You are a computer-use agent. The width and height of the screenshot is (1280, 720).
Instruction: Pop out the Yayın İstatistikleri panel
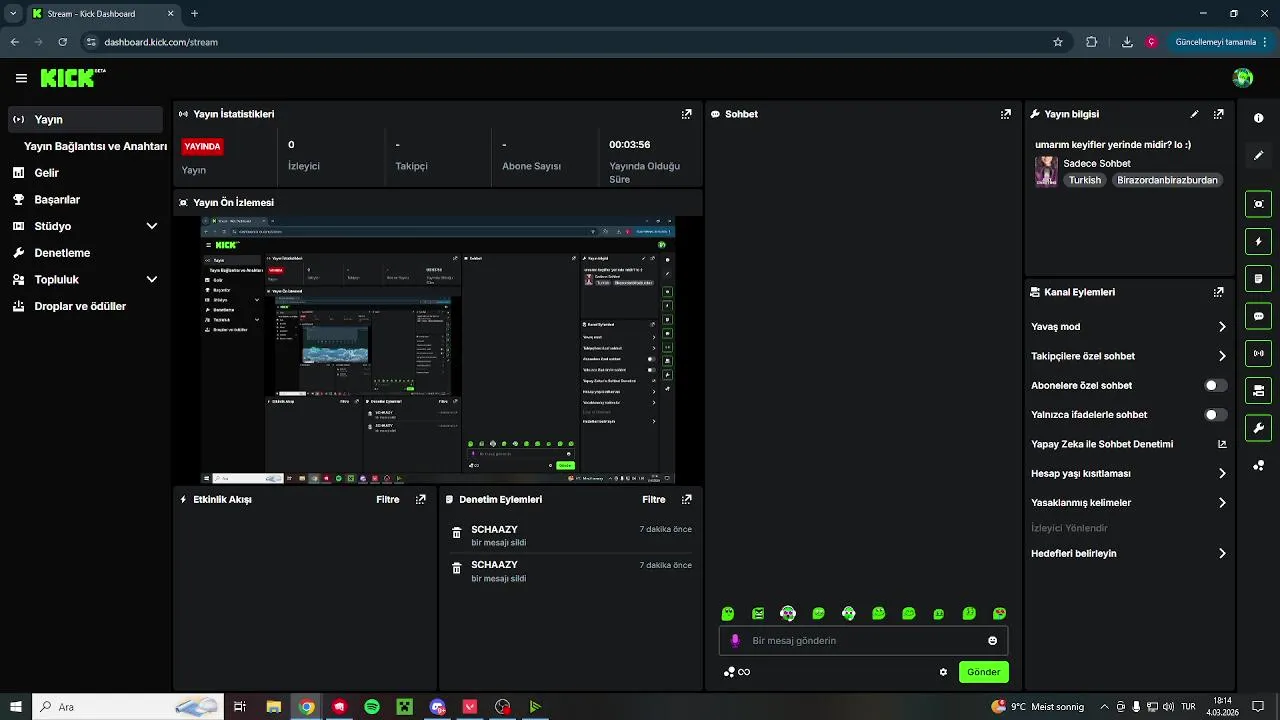pos(686,114)
